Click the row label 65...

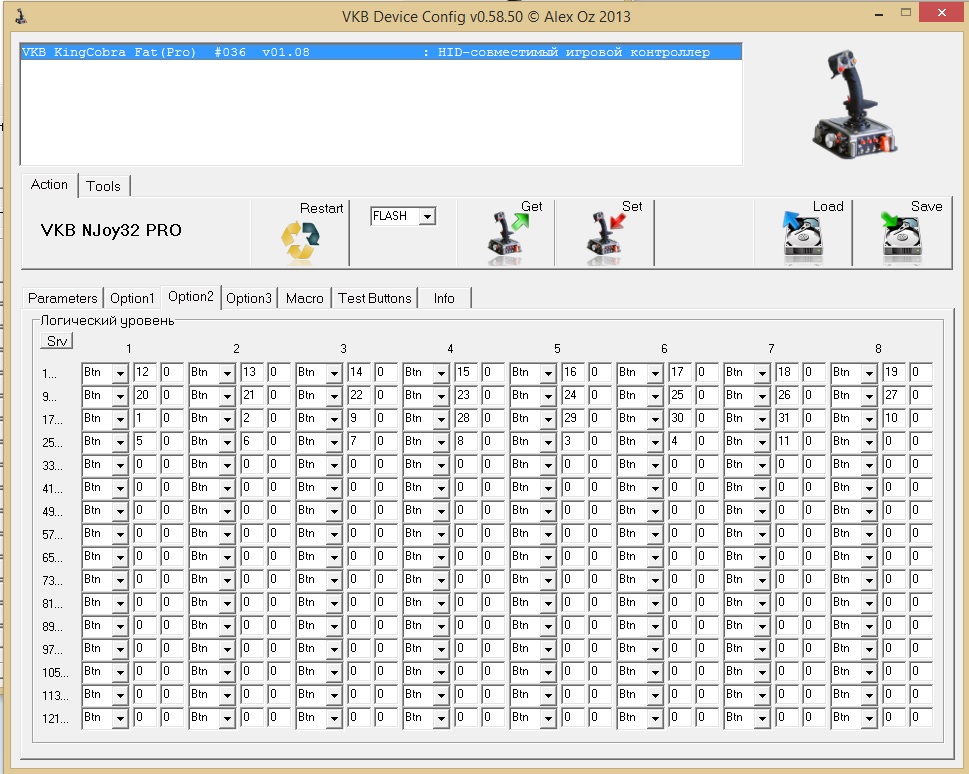point(53,558)
